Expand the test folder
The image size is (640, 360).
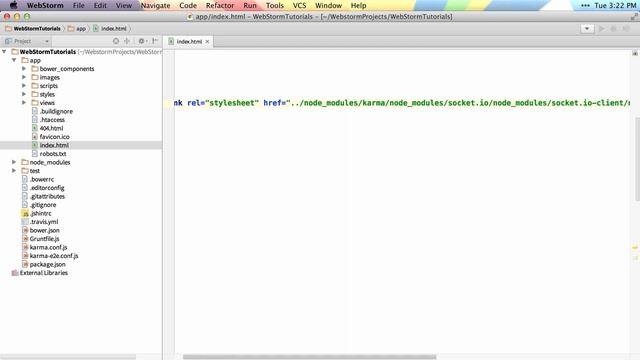[14, 171]
